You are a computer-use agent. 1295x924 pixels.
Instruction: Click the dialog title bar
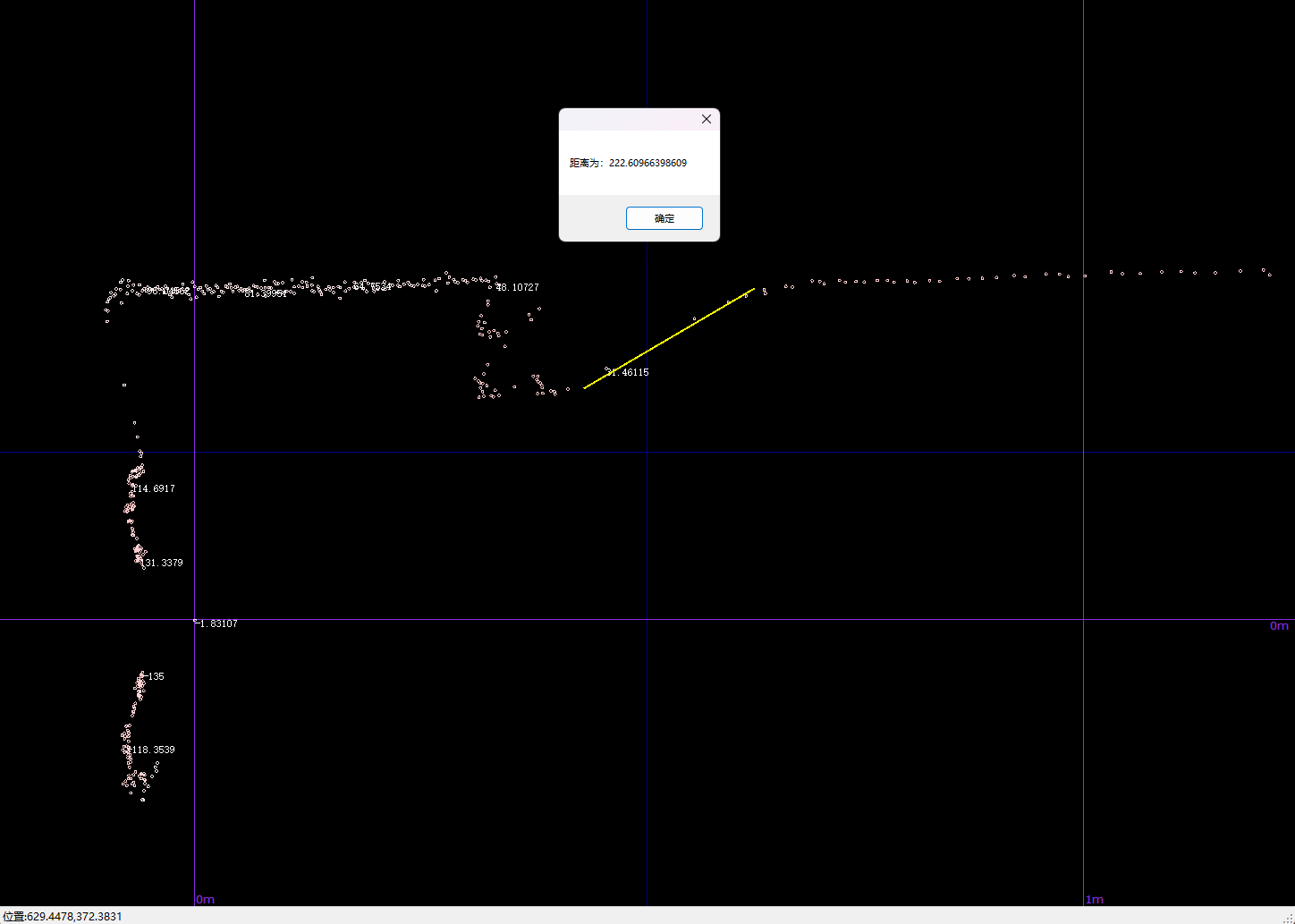[626, 119]
